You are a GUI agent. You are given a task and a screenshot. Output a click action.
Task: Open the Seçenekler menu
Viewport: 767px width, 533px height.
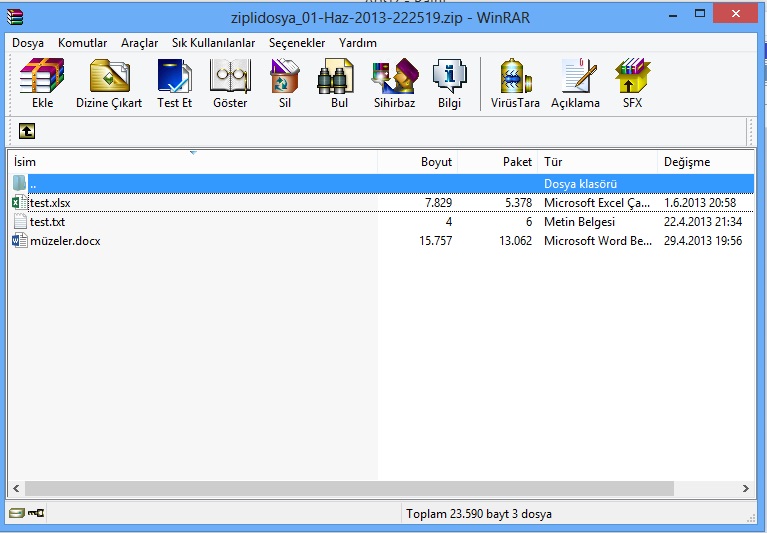297,43
